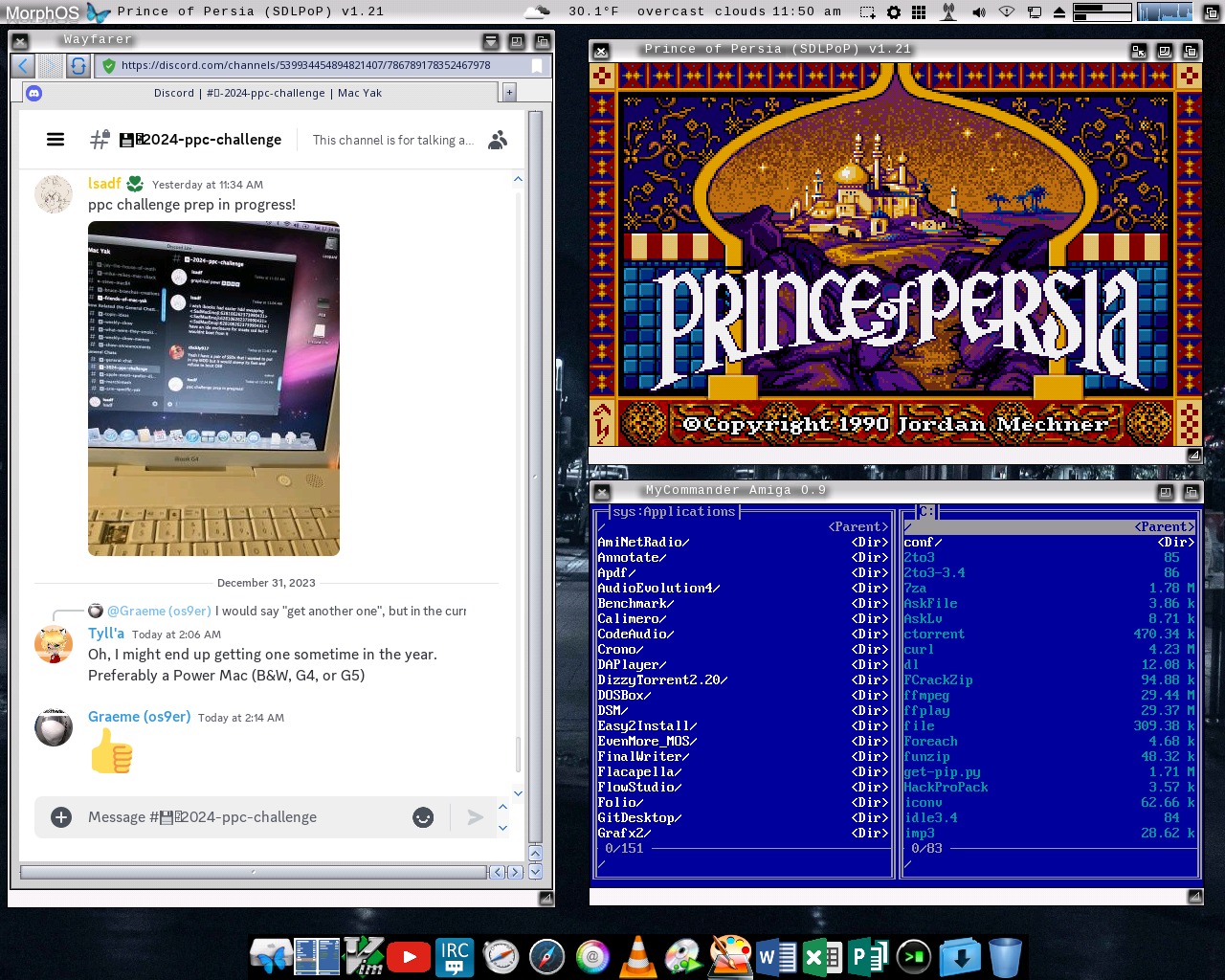Launch Vim from the dock
1225x980 pixels.
pos(365,956)
